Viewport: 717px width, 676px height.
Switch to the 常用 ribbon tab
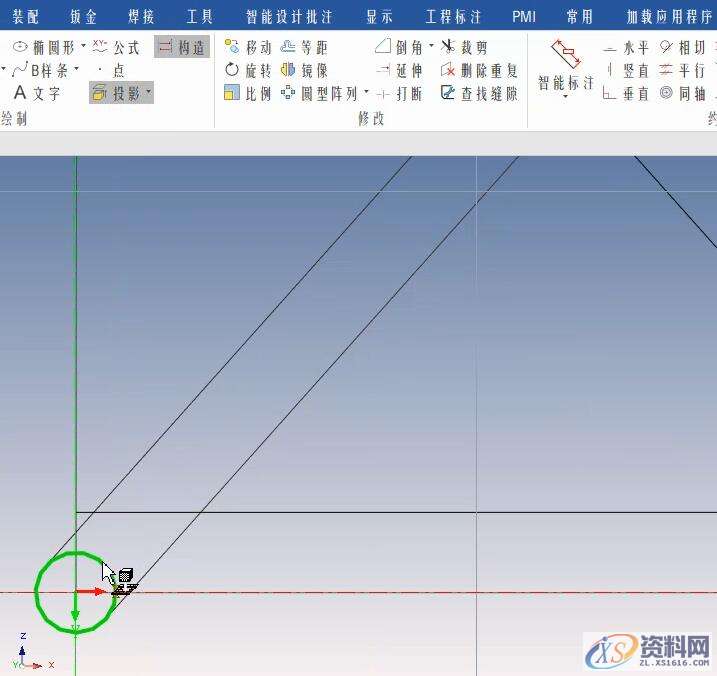coord(579,17)
